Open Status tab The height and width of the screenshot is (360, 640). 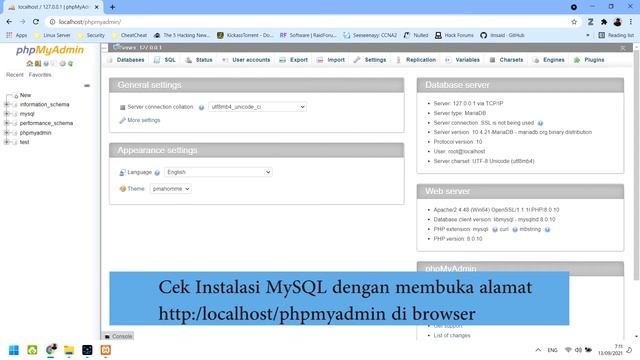pyautogui.click(x=199, y=60)
